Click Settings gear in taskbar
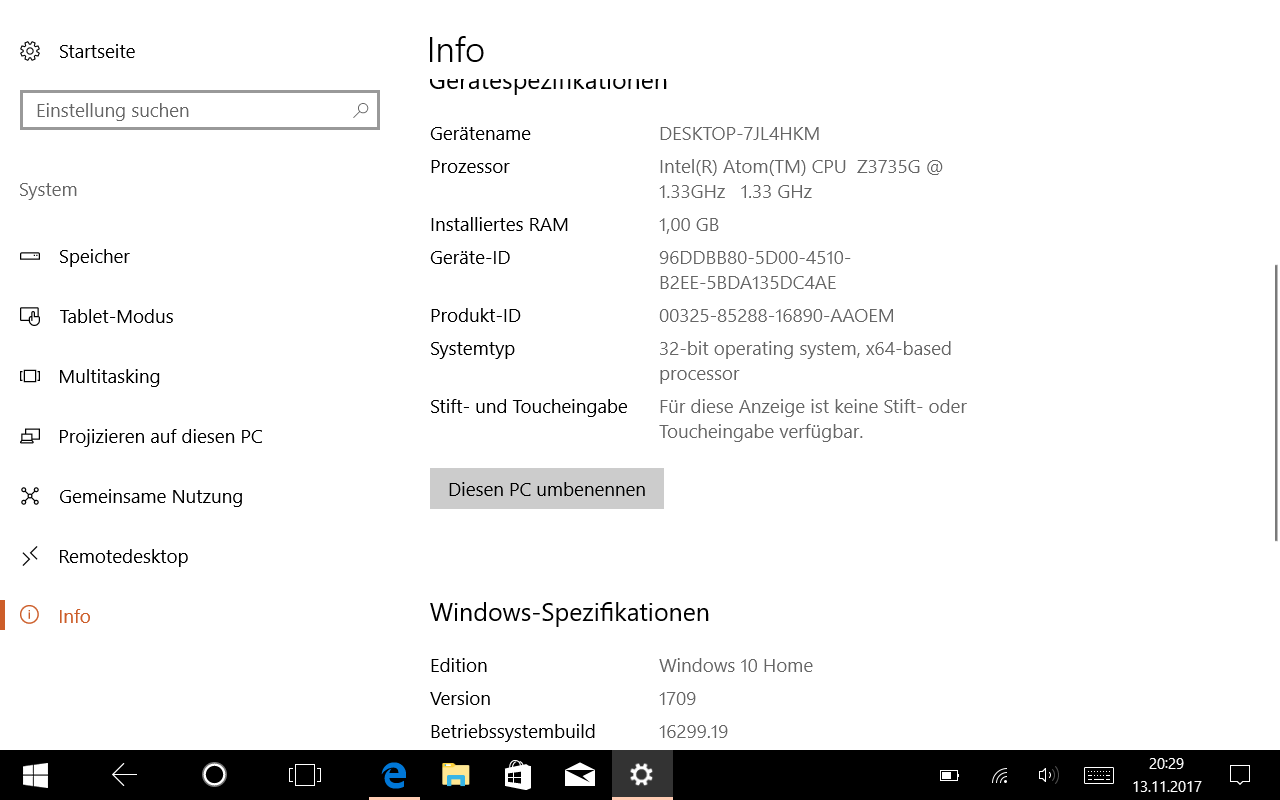This screenshot has width=1280, height=800. (642, 775)
